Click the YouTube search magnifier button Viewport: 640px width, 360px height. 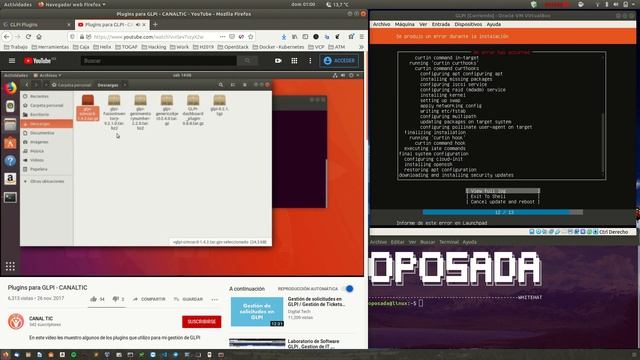[247, 61]
